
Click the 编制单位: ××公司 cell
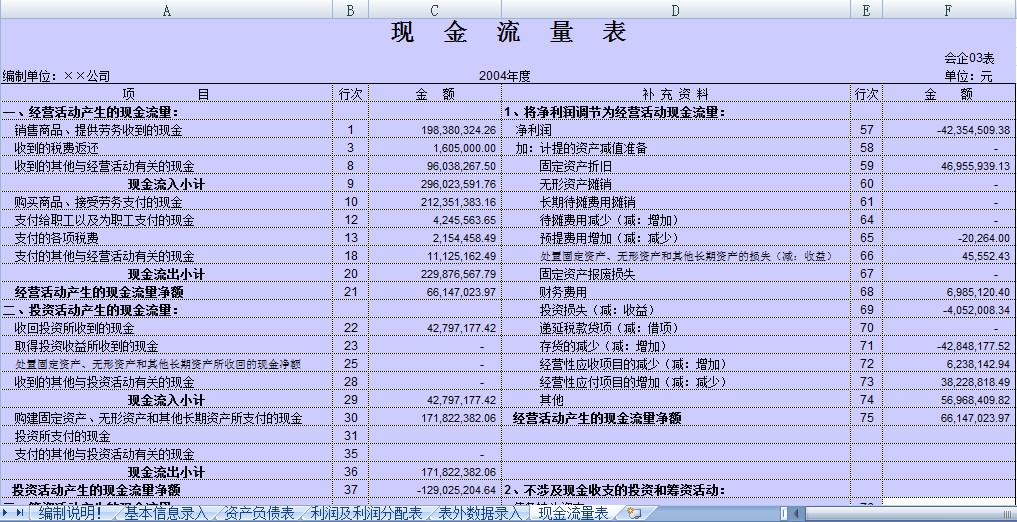click(x=56, y=76)
